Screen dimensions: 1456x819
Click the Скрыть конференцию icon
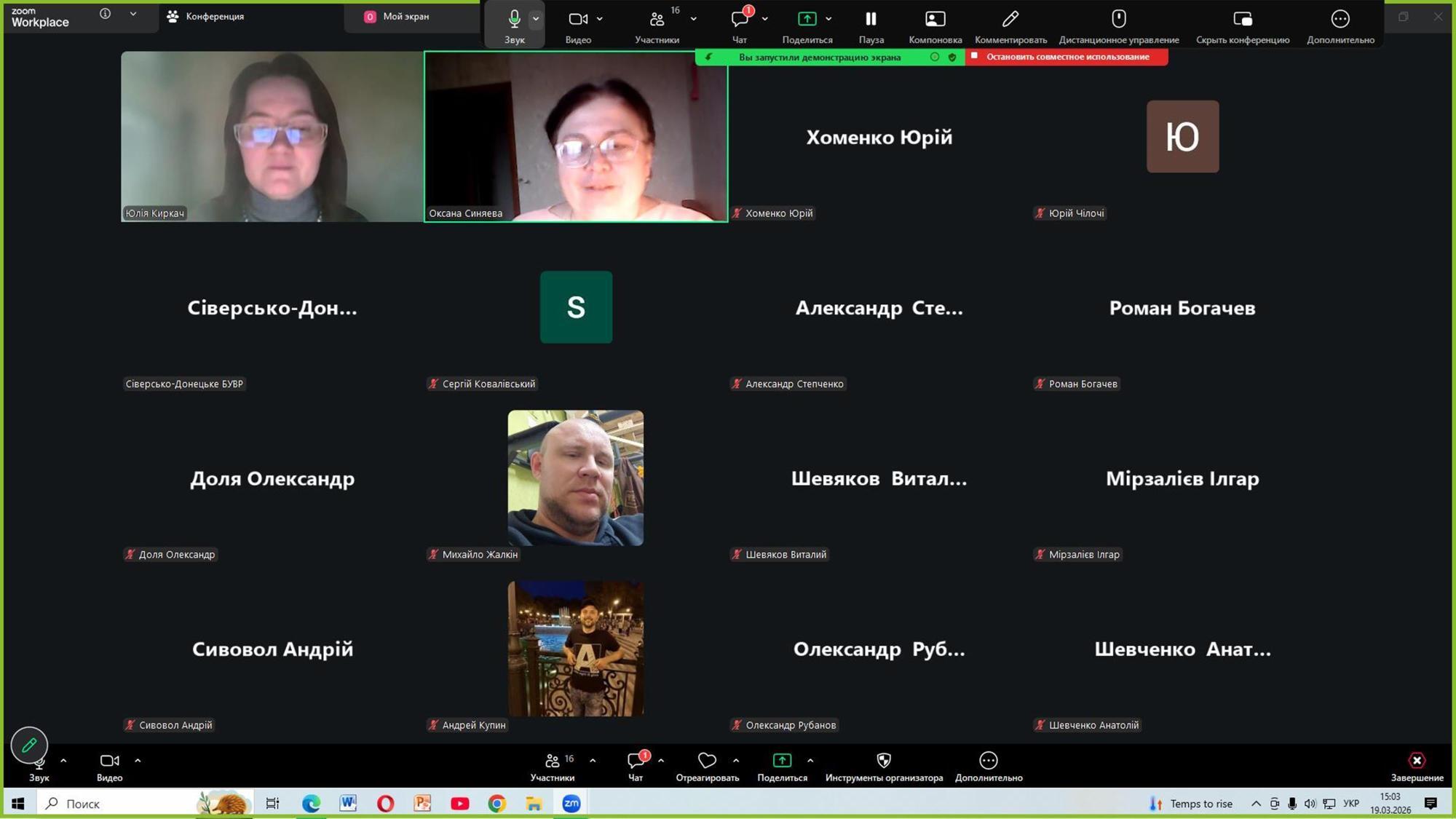[x=1242, y=19]
